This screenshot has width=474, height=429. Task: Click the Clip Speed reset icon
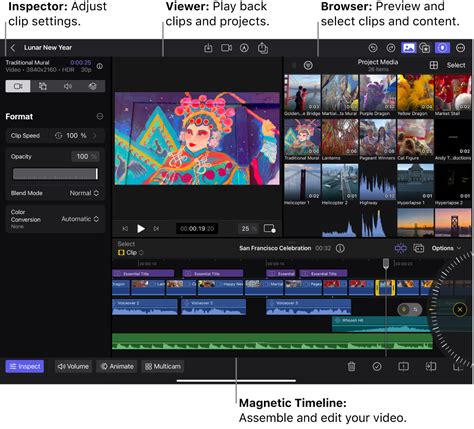coord(58,136)
